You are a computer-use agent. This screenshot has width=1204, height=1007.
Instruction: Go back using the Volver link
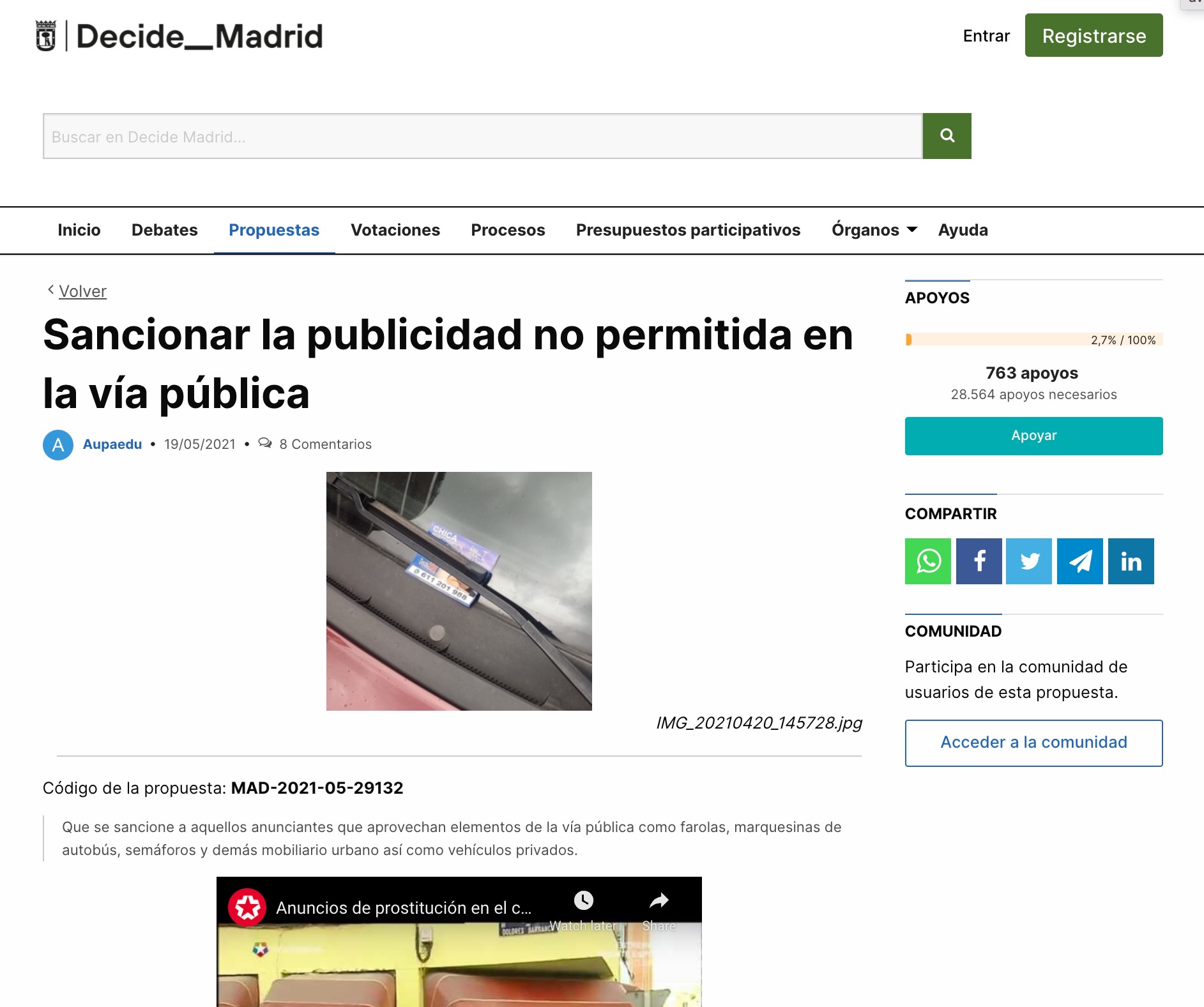82,291
